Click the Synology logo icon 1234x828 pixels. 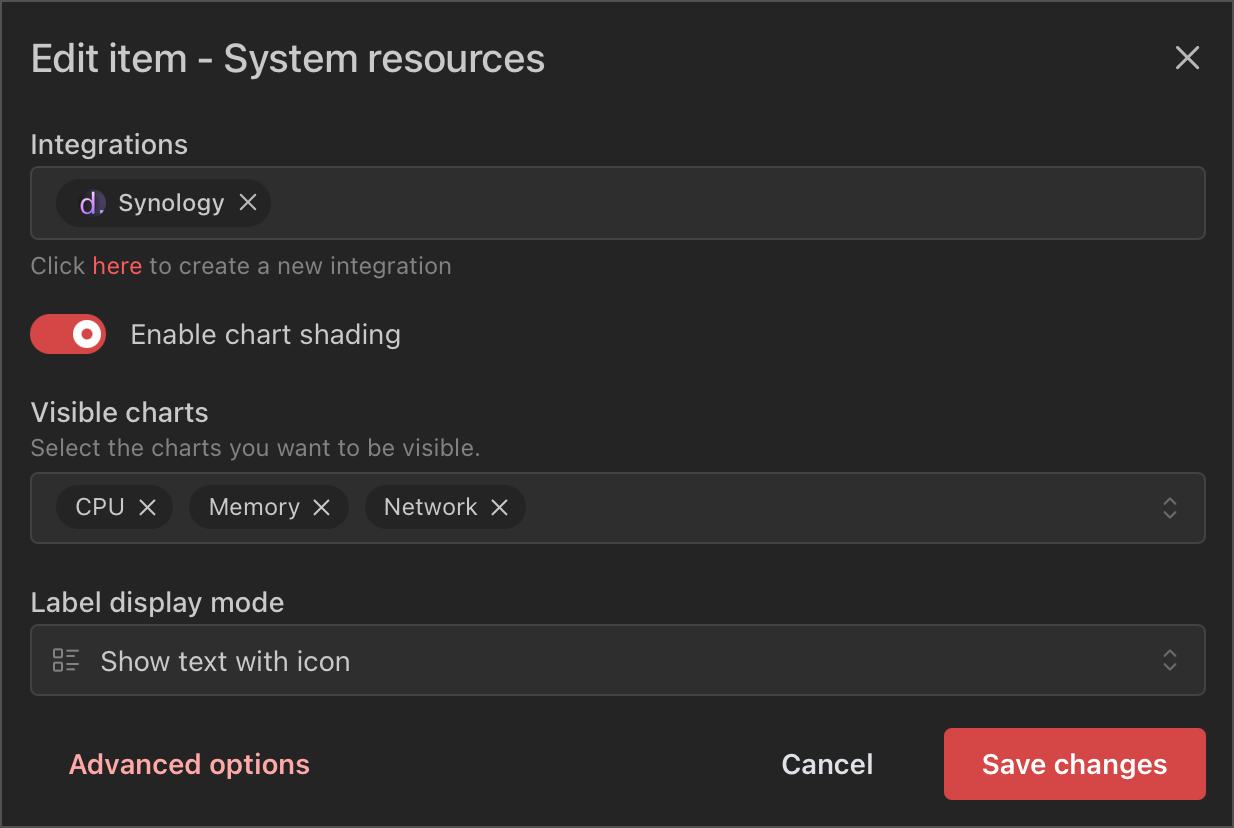tap(92, 203)
